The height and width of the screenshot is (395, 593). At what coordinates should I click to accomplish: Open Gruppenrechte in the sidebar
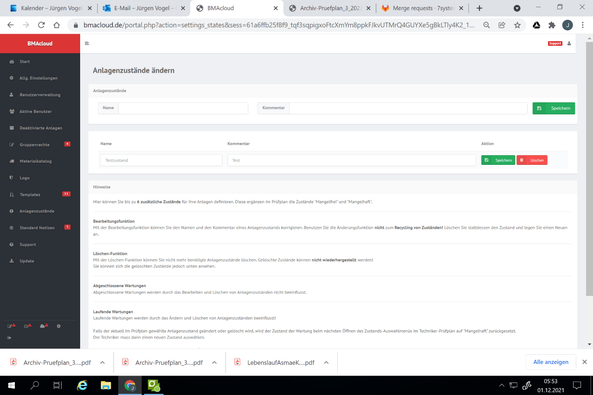[34, 145]
